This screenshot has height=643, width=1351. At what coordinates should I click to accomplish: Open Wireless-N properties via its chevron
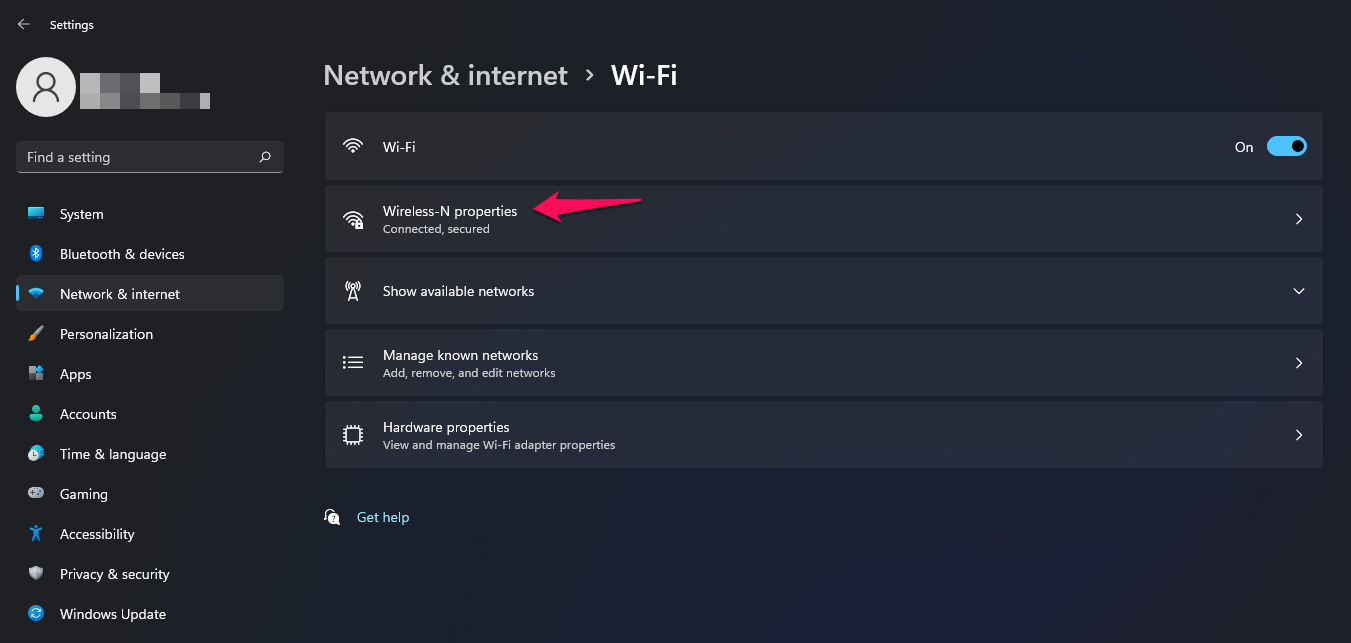point(1298,218)
